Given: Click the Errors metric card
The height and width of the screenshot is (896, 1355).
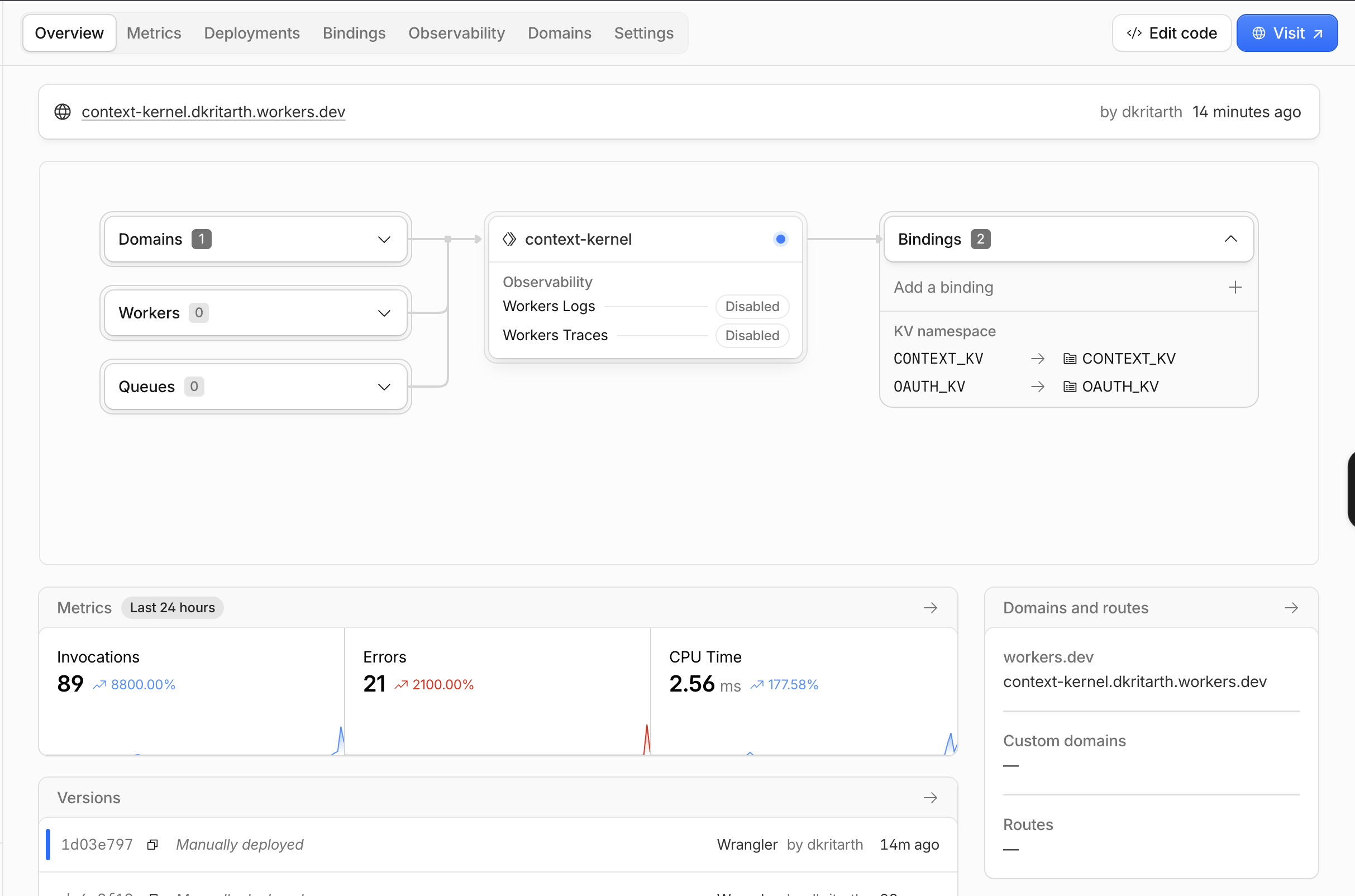Looking at the screenshot, I should [x=498, y=692].
